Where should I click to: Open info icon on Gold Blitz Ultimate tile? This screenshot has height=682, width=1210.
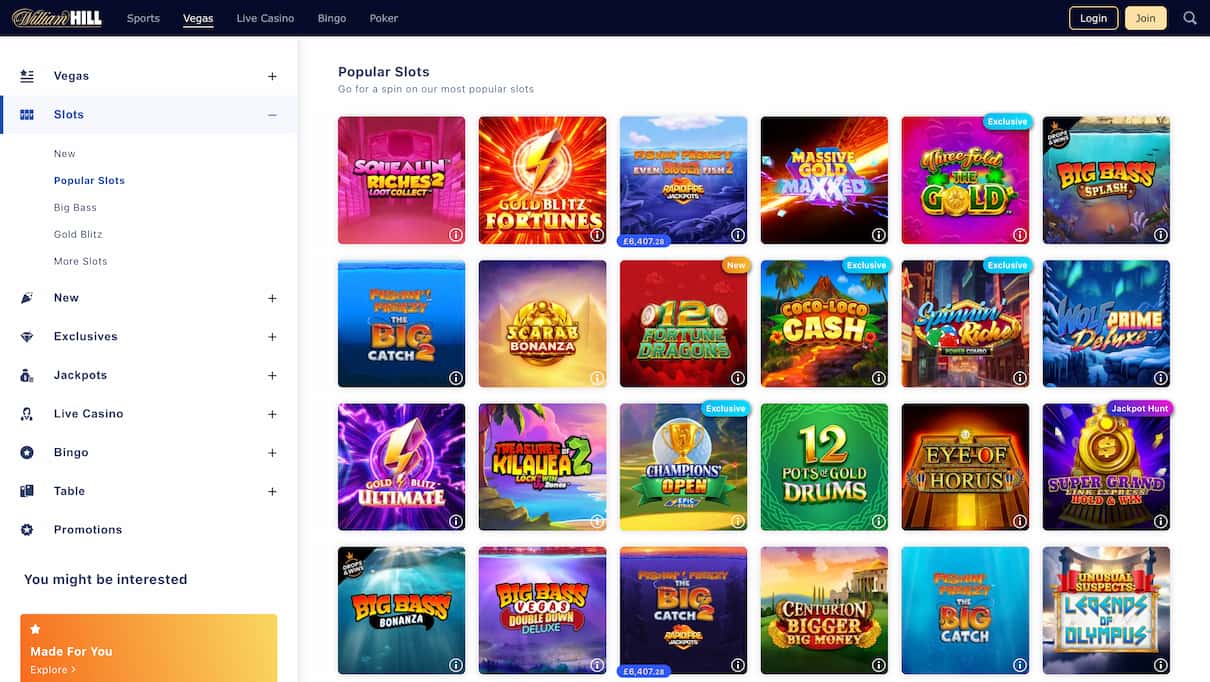456,521
